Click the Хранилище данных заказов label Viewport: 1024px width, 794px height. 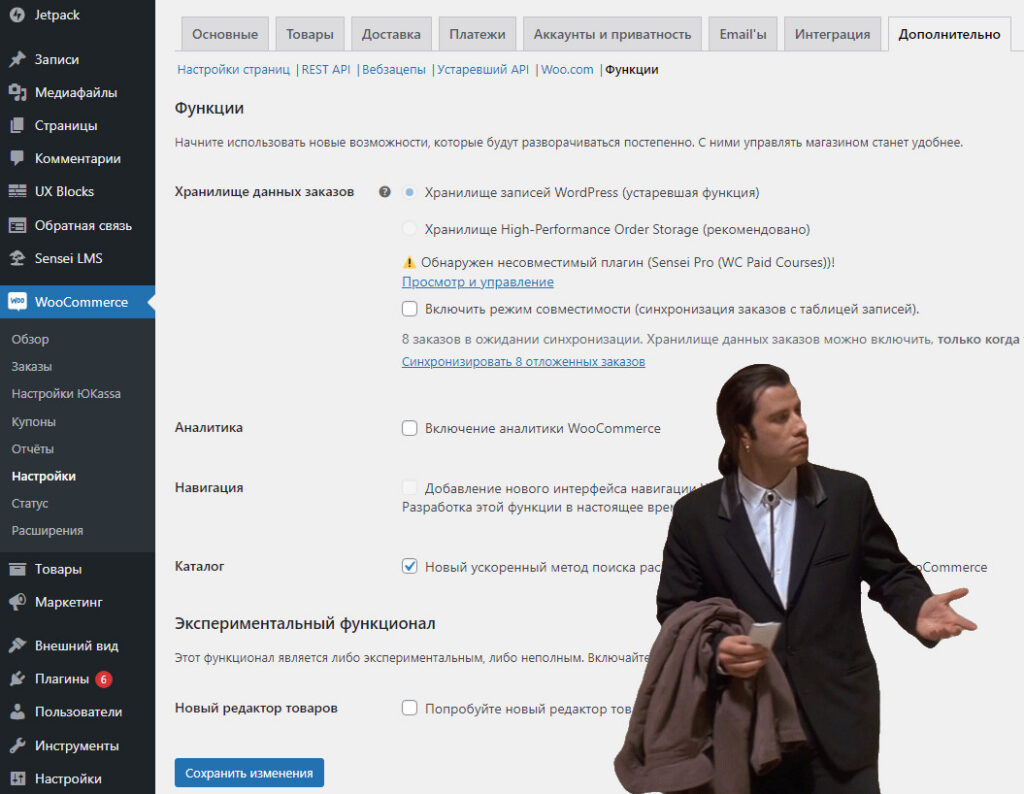click(264, 191)
